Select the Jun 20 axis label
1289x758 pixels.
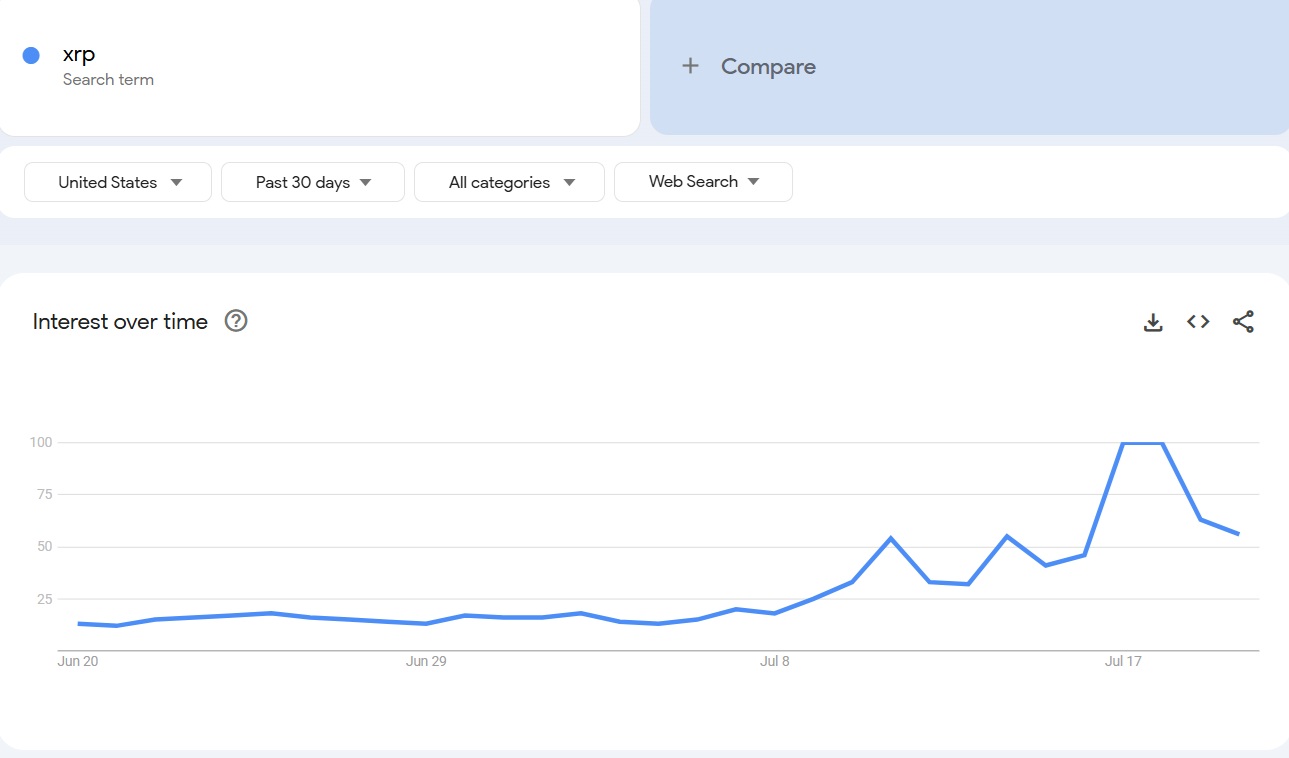78,661
